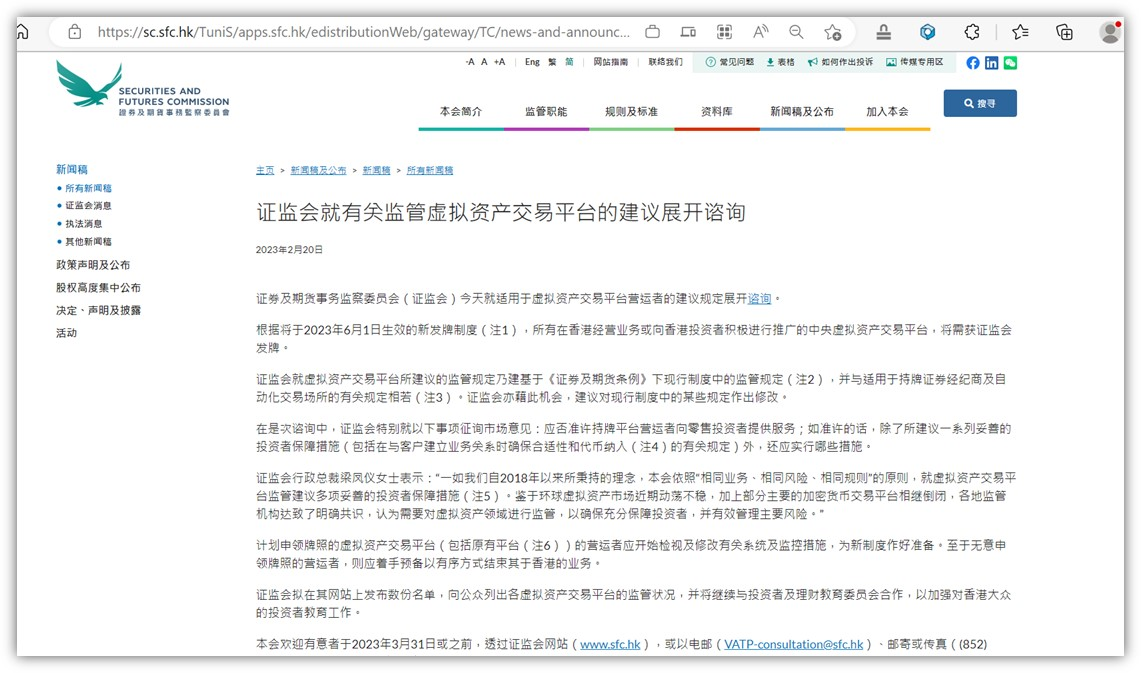The image size is (1141, 673).
Task: Open the browser profile avatar
Action: 1110,32
